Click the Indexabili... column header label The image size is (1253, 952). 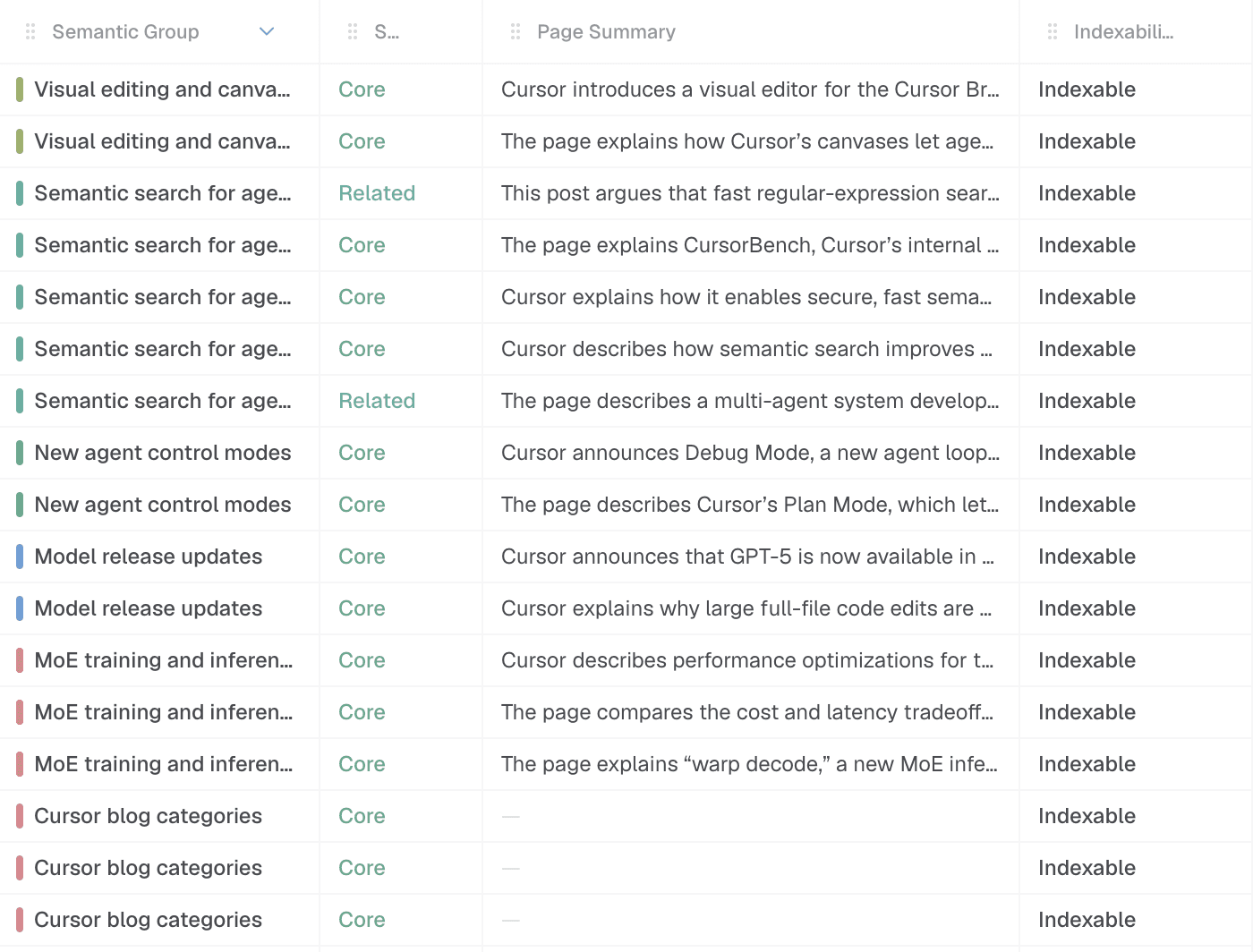point(1123,32)
